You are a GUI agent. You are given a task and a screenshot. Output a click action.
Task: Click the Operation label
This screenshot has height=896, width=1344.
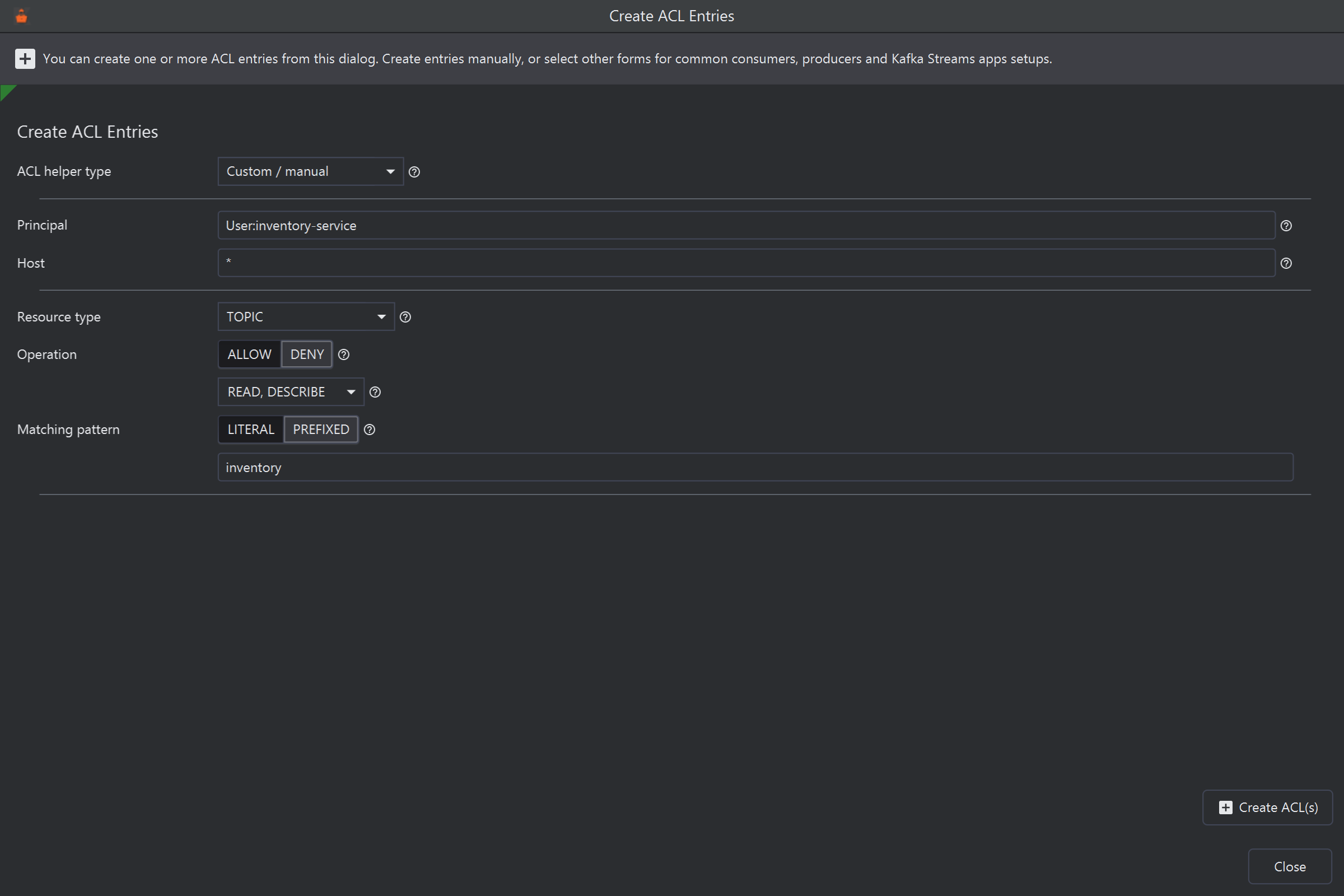tap(47, 355)
